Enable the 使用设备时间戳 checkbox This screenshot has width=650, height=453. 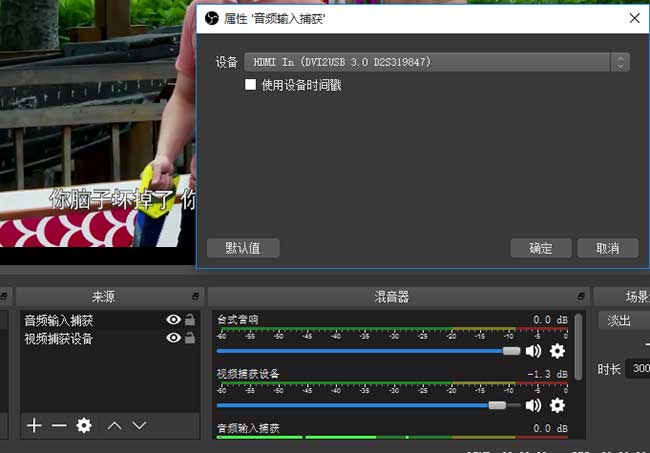coord(251,85)
